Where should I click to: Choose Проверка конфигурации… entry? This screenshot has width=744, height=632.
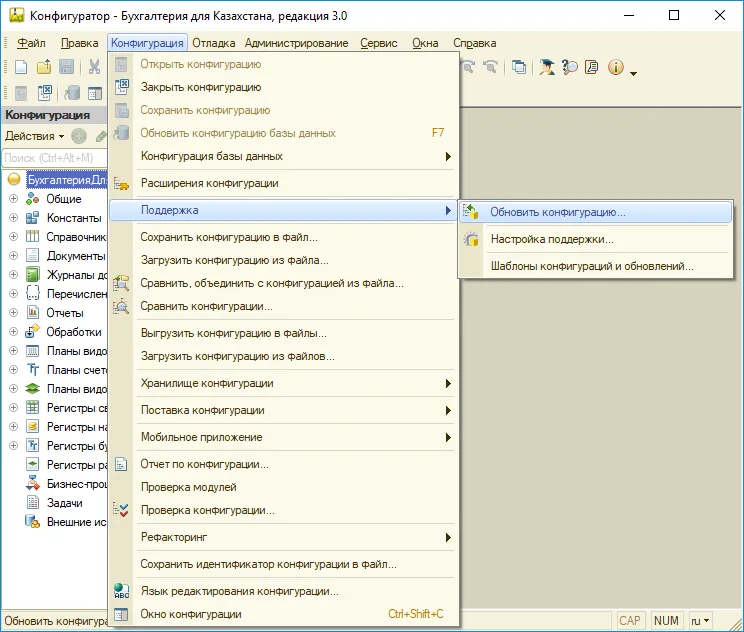tap(284, 511)
